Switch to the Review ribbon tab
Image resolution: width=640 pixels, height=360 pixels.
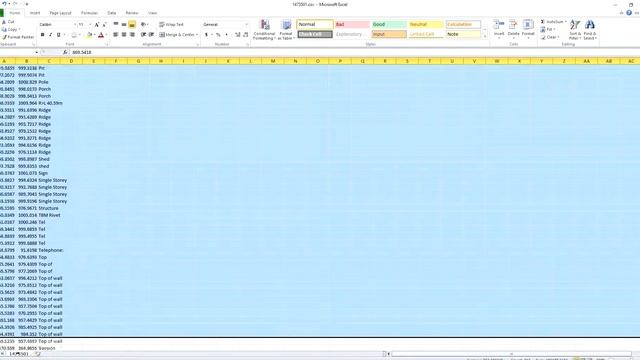tap(131, 13)
